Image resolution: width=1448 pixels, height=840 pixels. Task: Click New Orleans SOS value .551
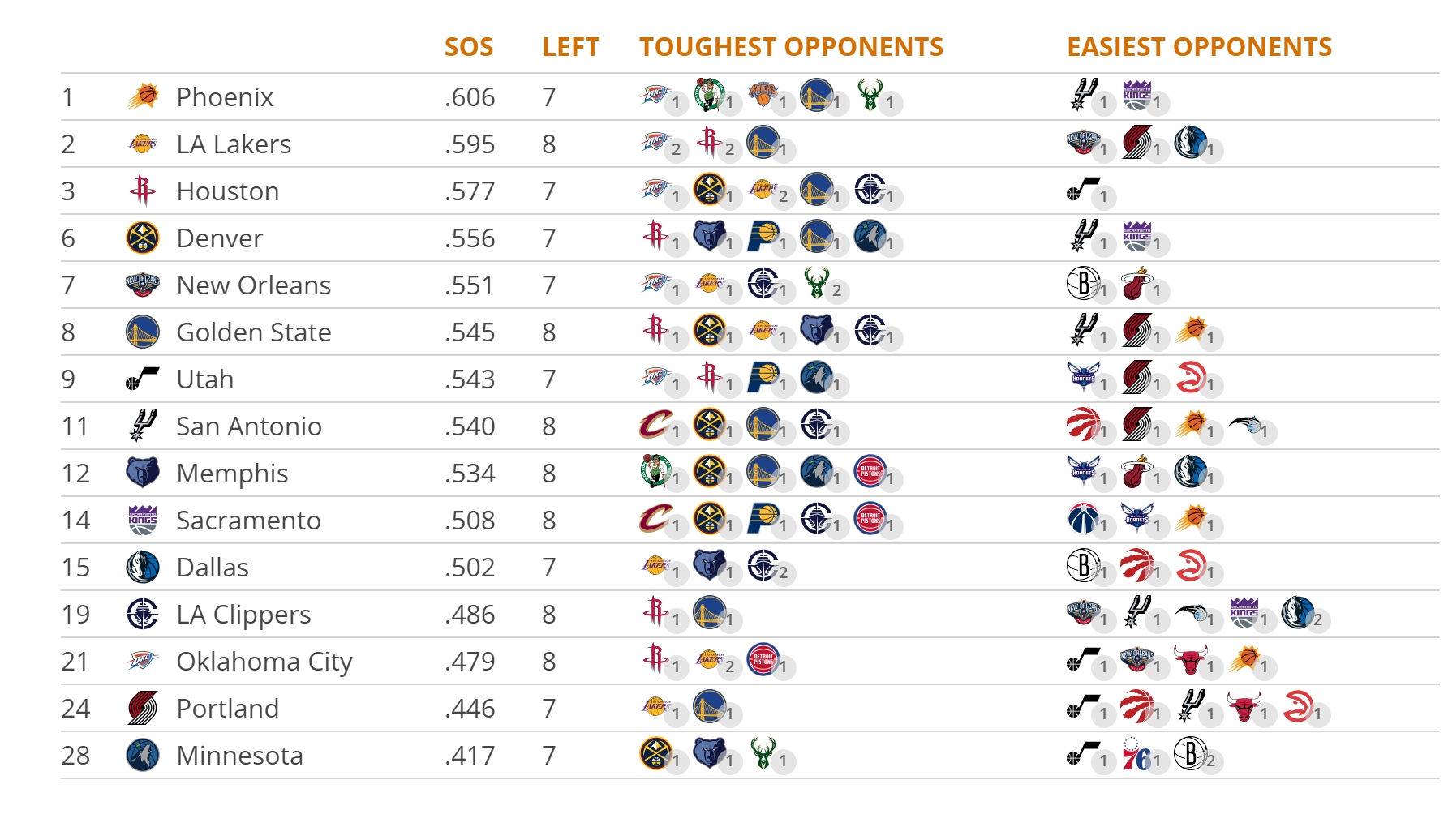click(x=469, y=285)
